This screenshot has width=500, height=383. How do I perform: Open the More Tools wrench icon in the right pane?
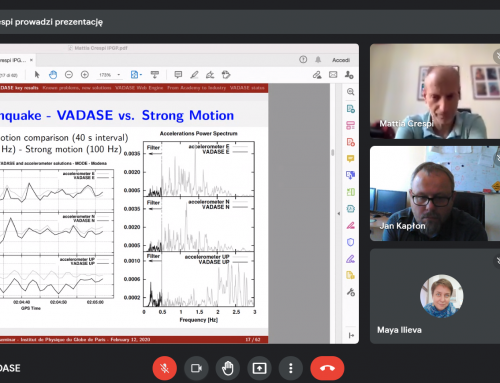click(x=351, y=292)
